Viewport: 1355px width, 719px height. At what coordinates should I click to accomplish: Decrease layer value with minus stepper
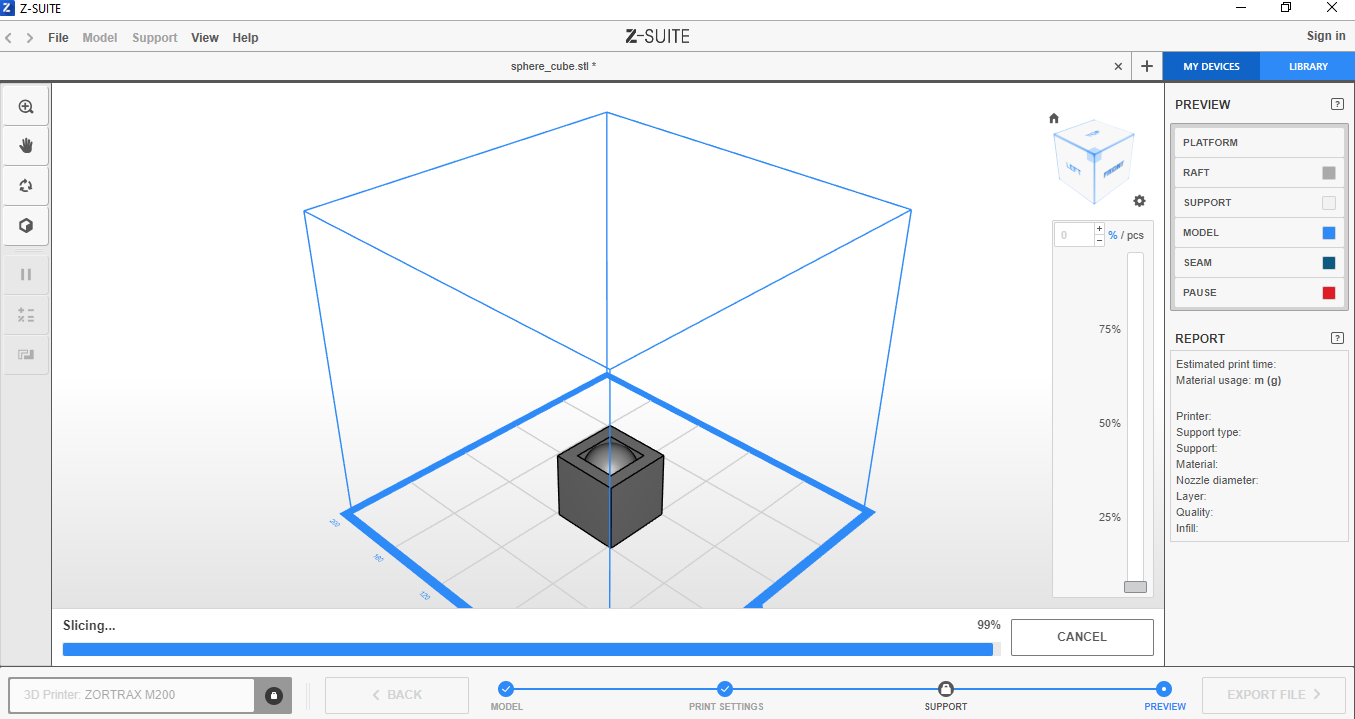[x=1100, y=240]
